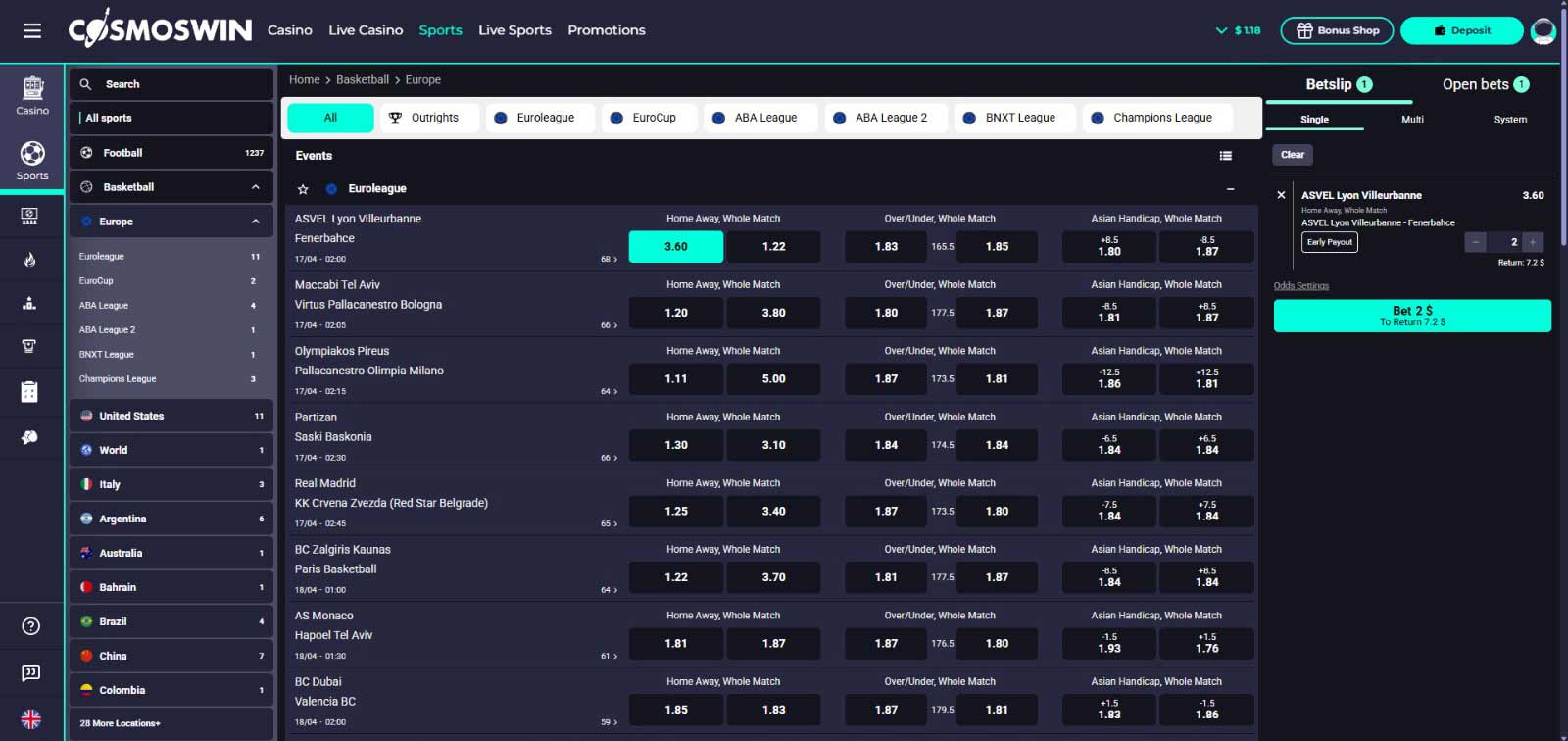The width and height of the screenshot is (1568, 741).
Task: Open the Live Casino top menu
Action: (x=366, y=30)
